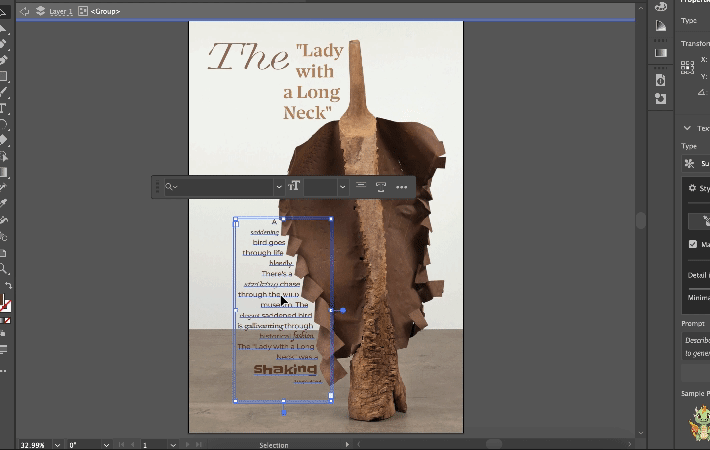Open the Gradient panel icon in dock
The height and width of the screenshot is (450, 710).
tap(661, 53)
